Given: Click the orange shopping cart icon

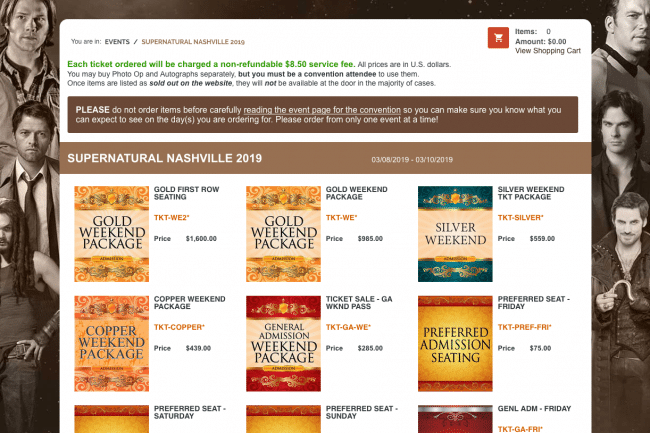Looking at the screenshot, I should point(497,38).
